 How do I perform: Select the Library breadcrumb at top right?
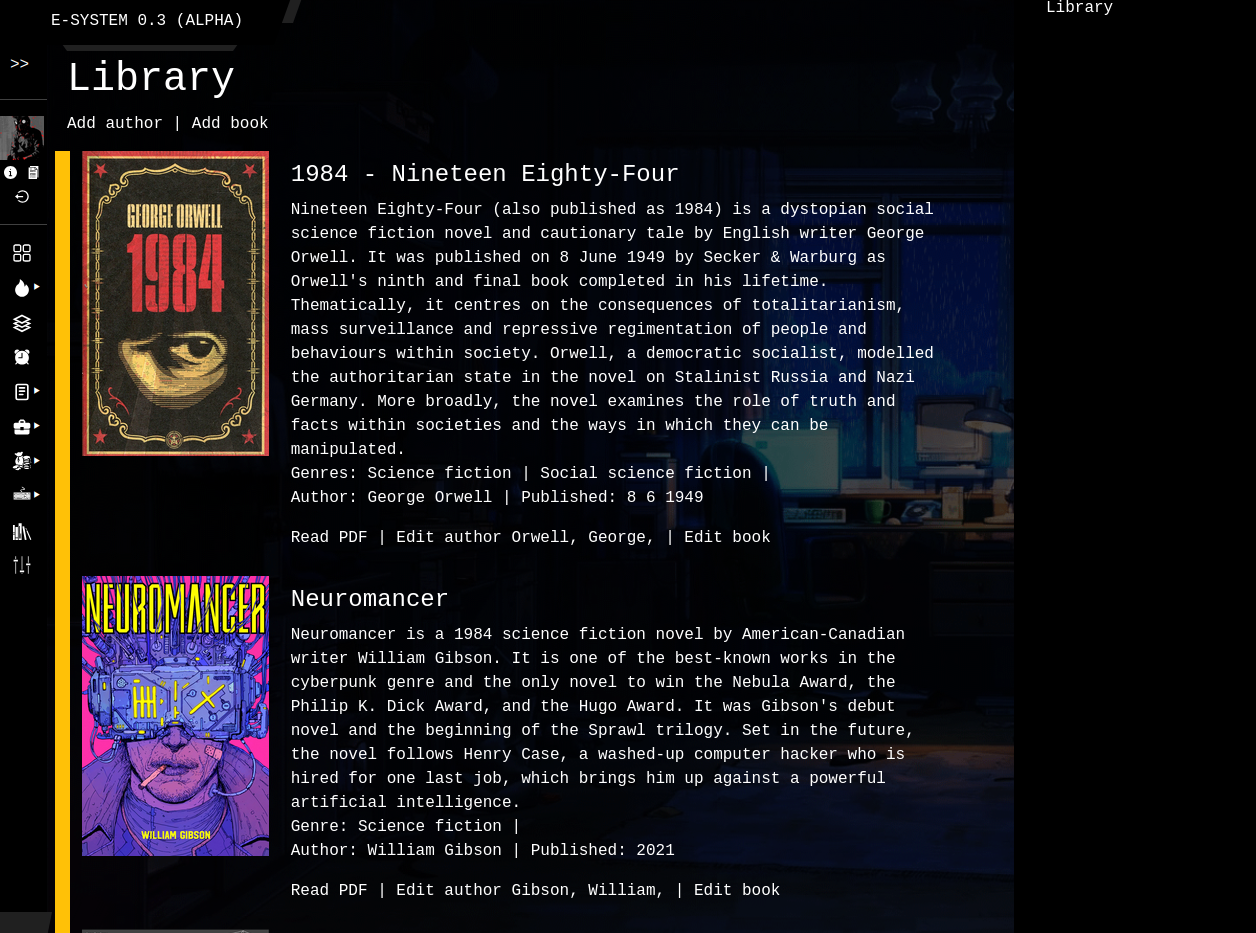1079,9
